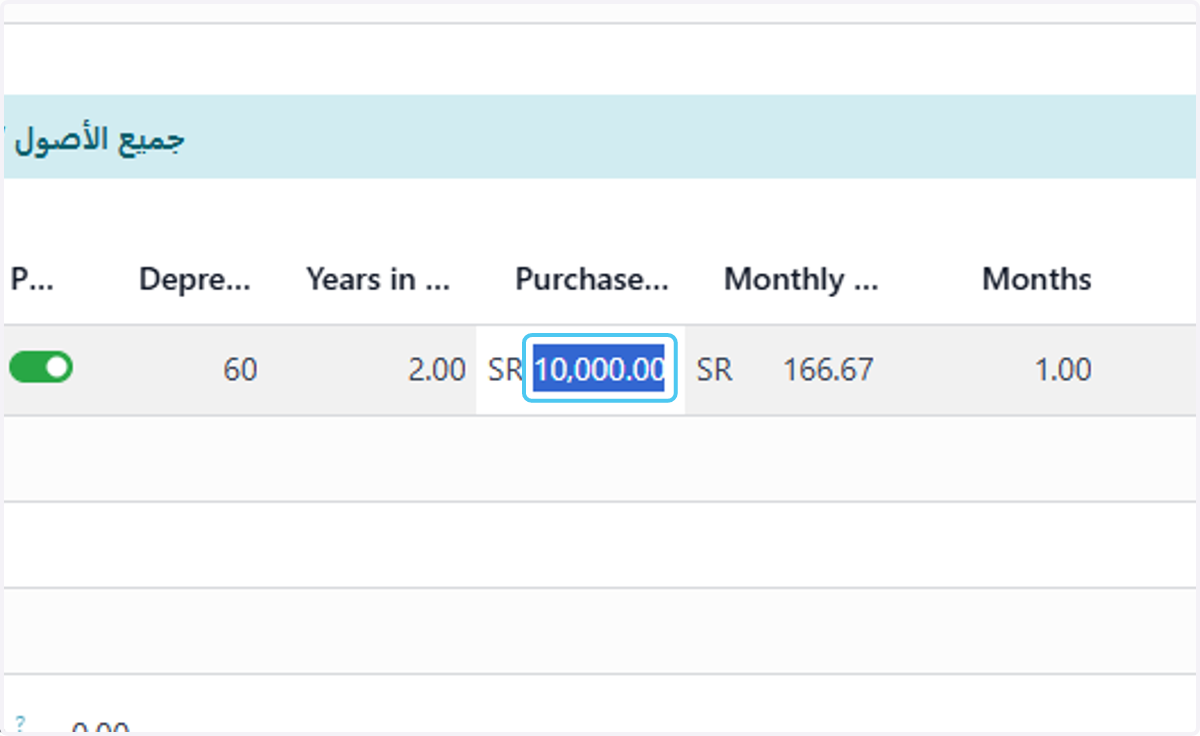Sort by the Years in ... column header

378,279
